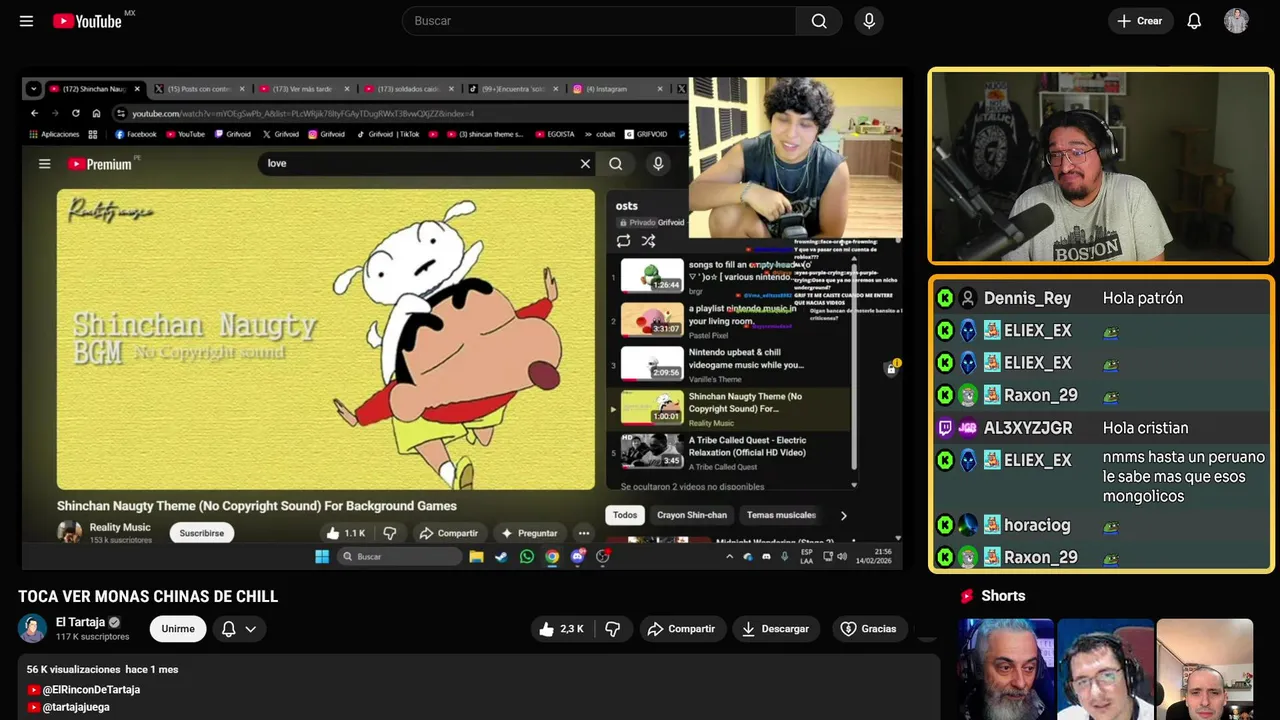In the streamed video, select the Posts con conte tab
The image size is (1280, 720).
click(199, 89)
